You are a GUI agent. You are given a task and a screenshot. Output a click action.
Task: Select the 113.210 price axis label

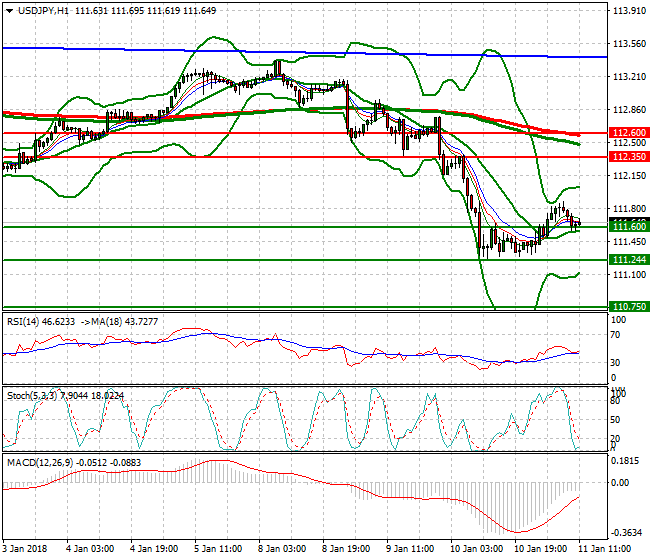coord(629,77)
